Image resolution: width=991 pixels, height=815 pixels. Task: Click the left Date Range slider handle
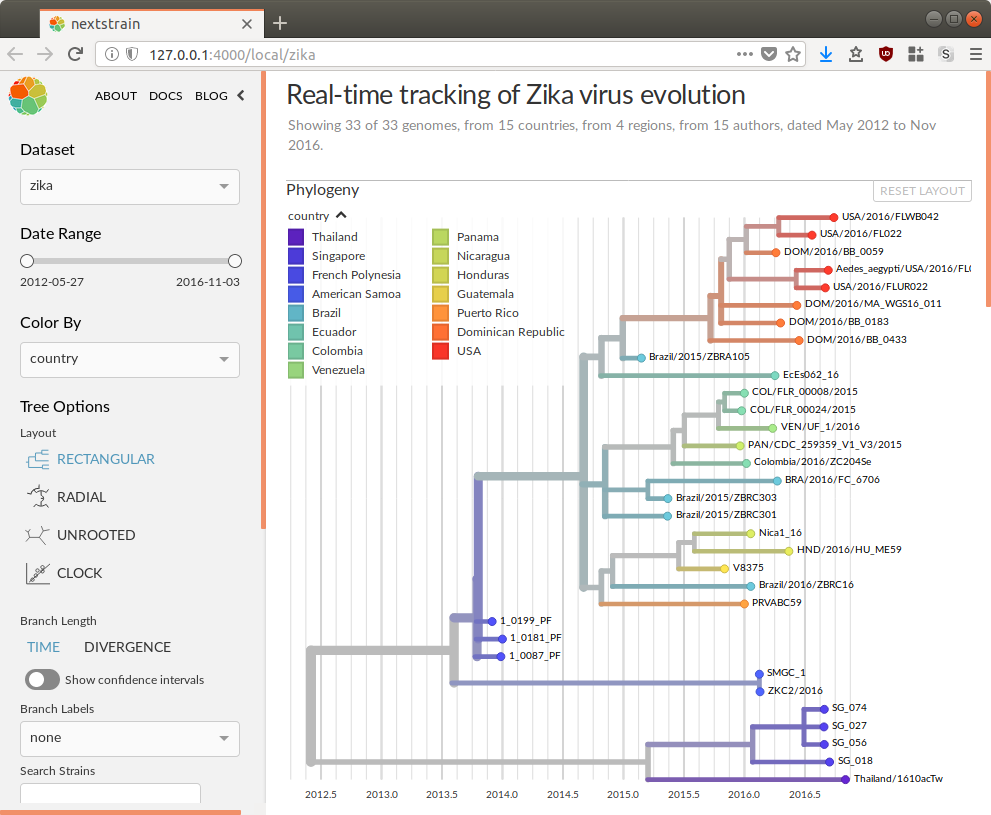click(x=27, y=260)
